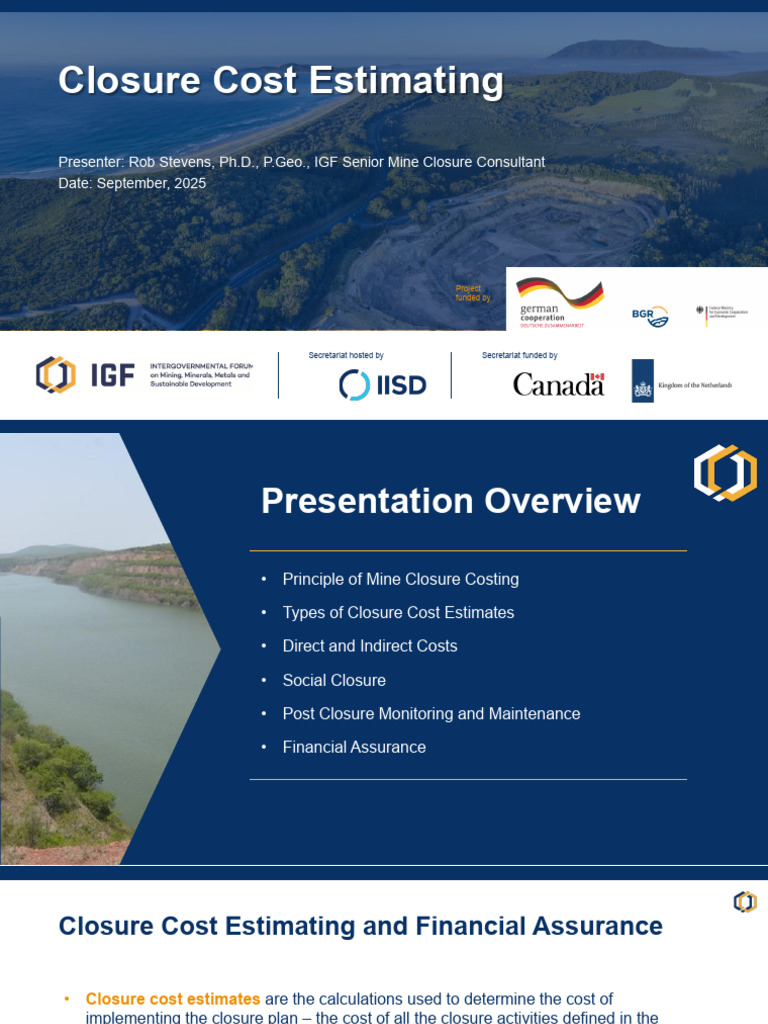Click the small hexagon logo on the third slide
Screen dimensions: 768x1024
(x=745, y=902)
